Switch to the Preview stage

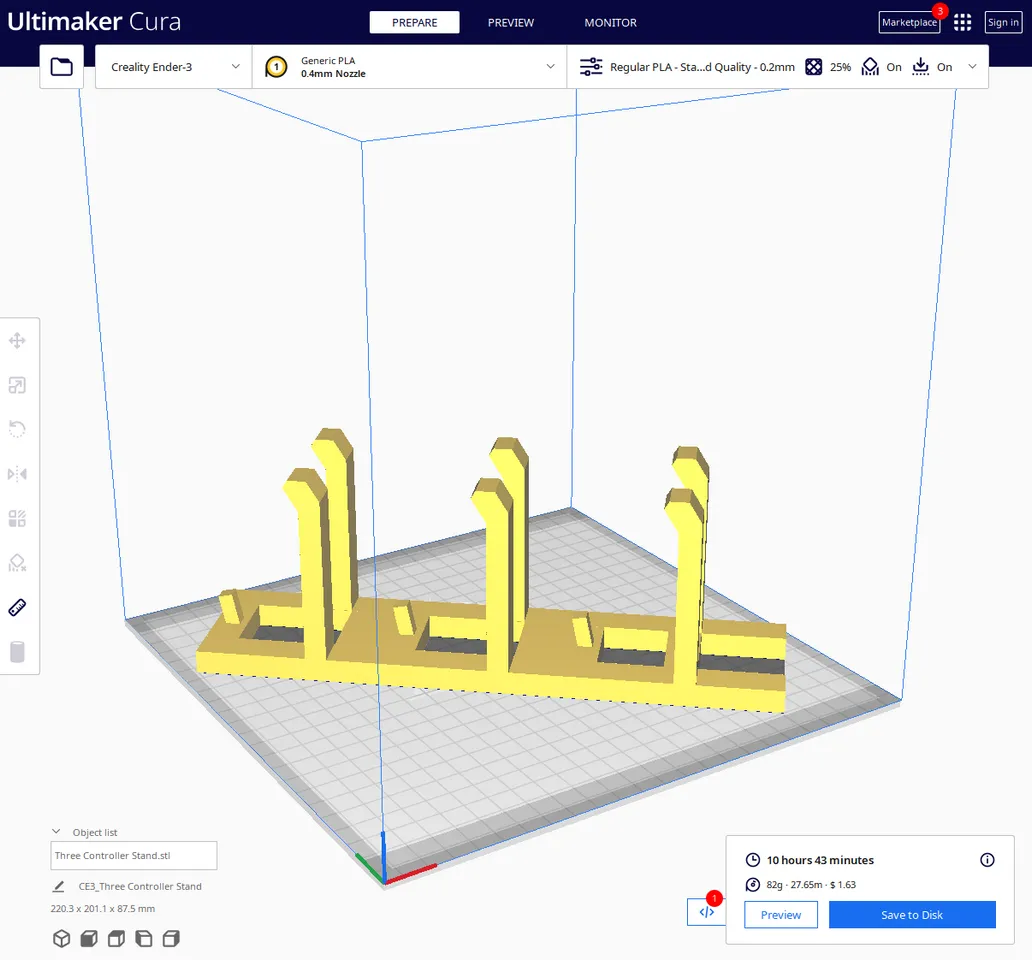tap(511, 22)
